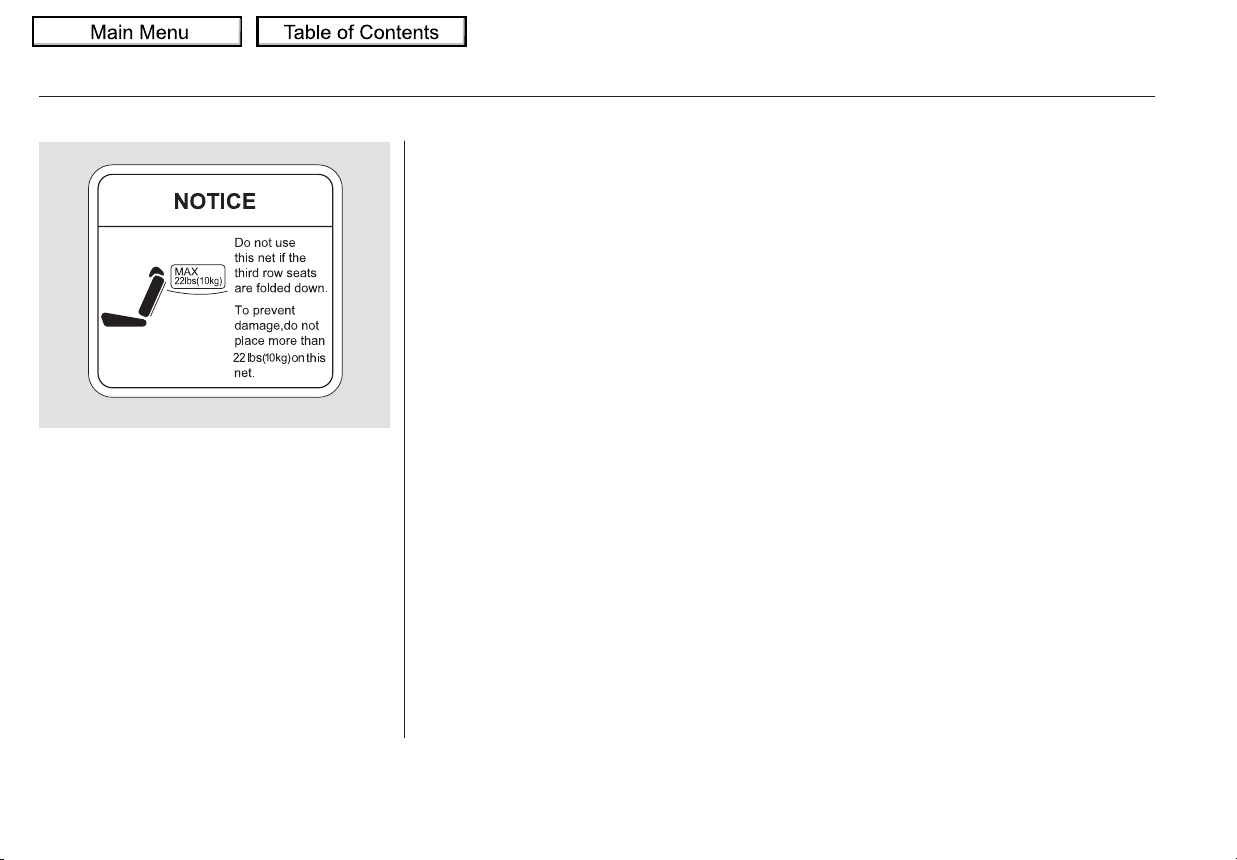Click the '22 lbs(10kg) on this' line
1237x860 pixels.
[279, 358]
